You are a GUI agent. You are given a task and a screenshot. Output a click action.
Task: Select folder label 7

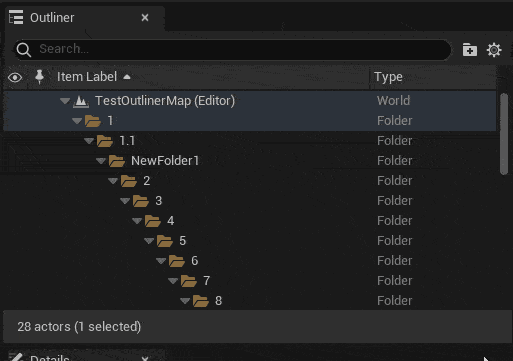point(207,281)
